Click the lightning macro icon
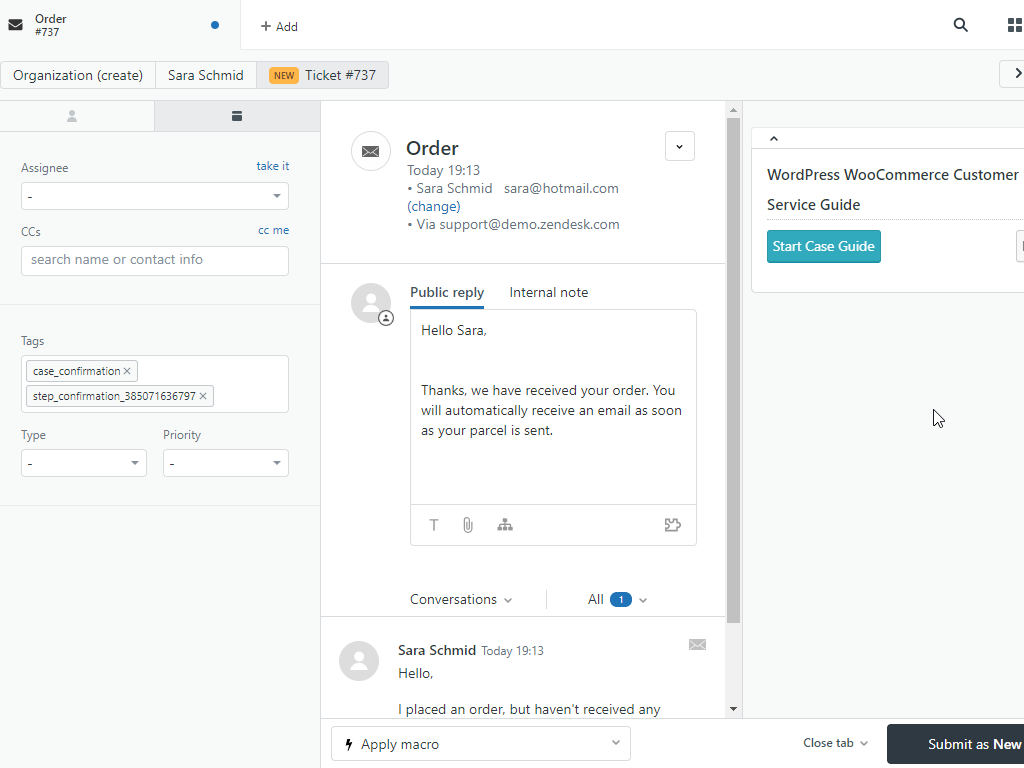Viewport: 1024px width, 768px height. click(349, 744)
